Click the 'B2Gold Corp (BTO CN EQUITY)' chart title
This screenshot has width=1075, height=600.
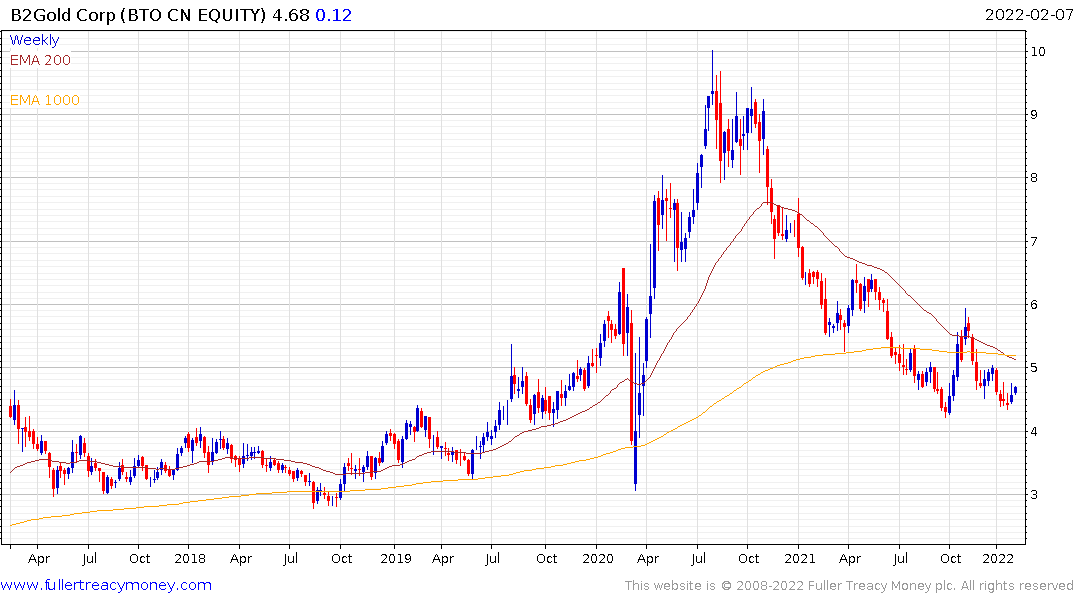coord(138,15)
